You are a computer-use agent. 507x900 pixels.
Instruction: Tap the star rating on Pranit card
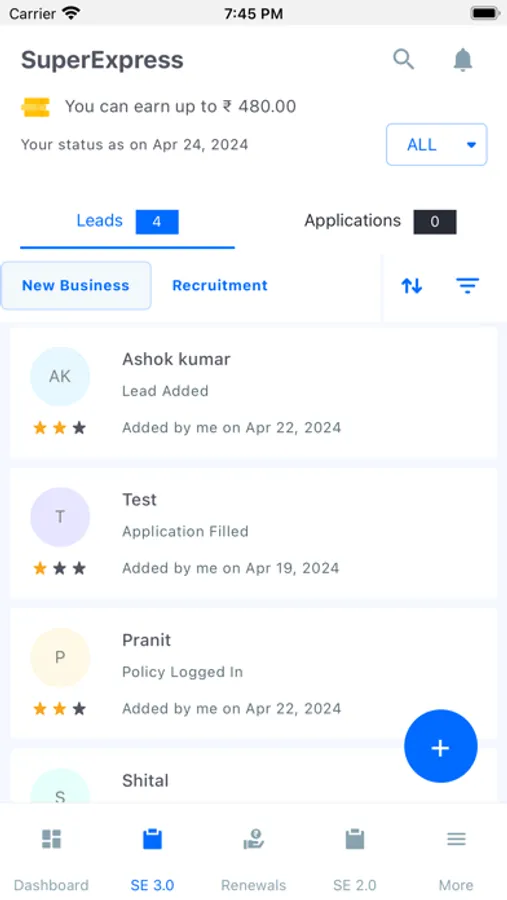click(x=60, y=709)
